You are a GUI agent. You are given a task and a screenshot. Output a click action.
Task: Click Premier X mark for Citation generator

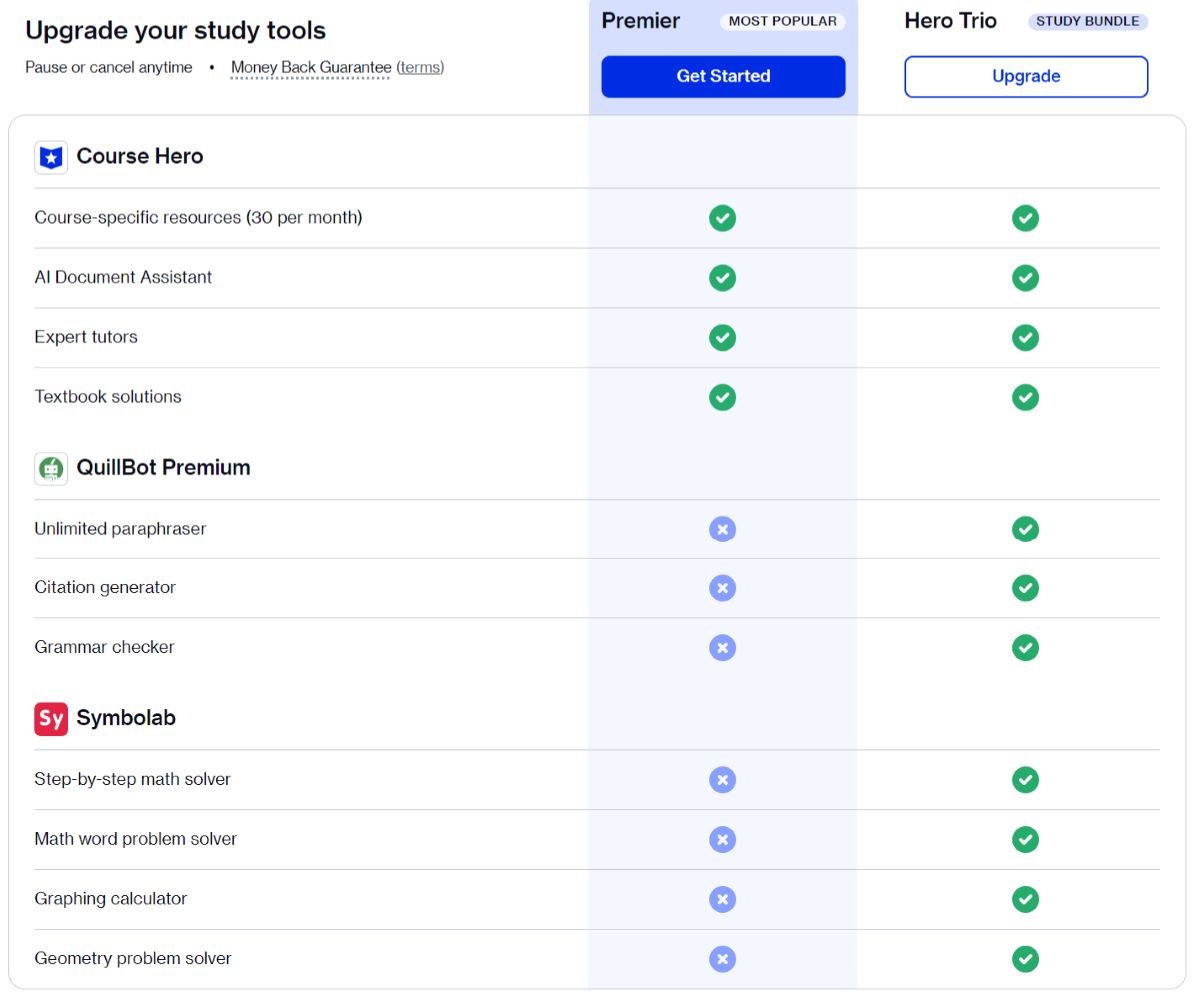(722, 588)
